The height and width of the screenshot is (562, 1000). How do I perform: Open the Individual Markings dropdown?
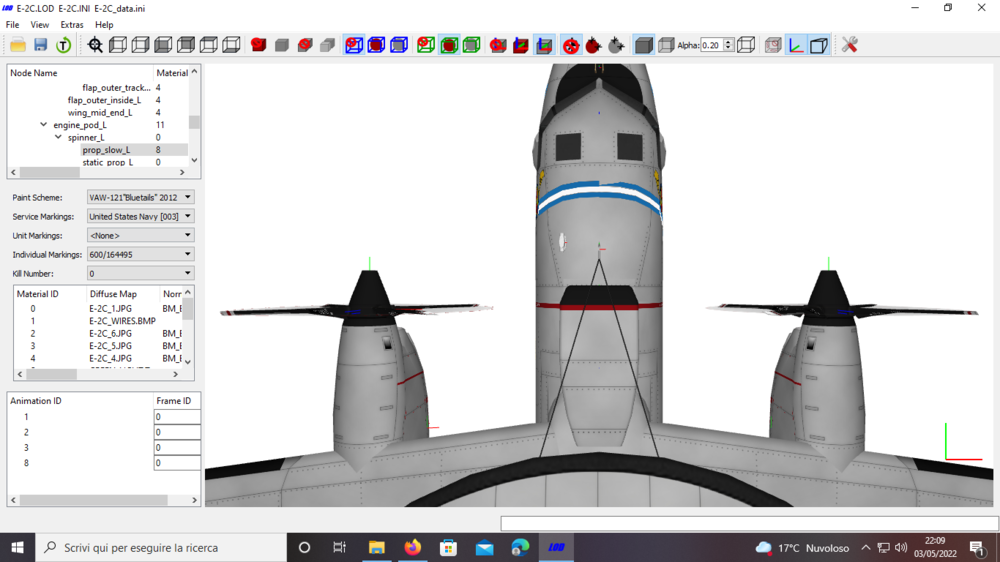coord(140,255)
